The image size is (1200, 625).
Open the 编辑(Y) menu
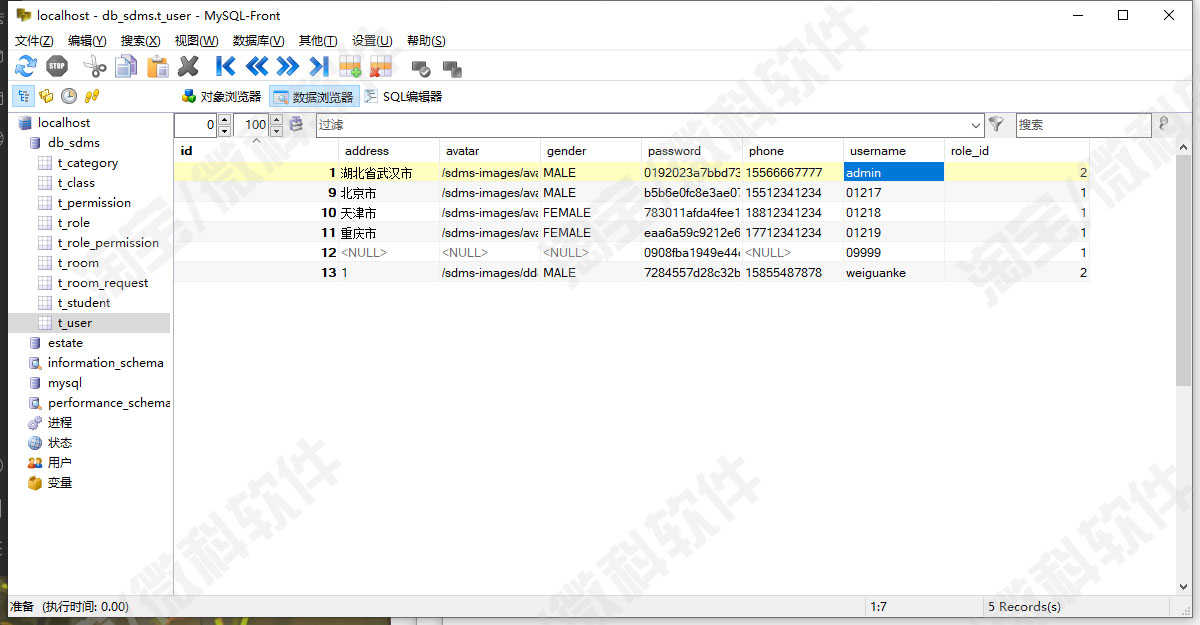tap(87, 40)
